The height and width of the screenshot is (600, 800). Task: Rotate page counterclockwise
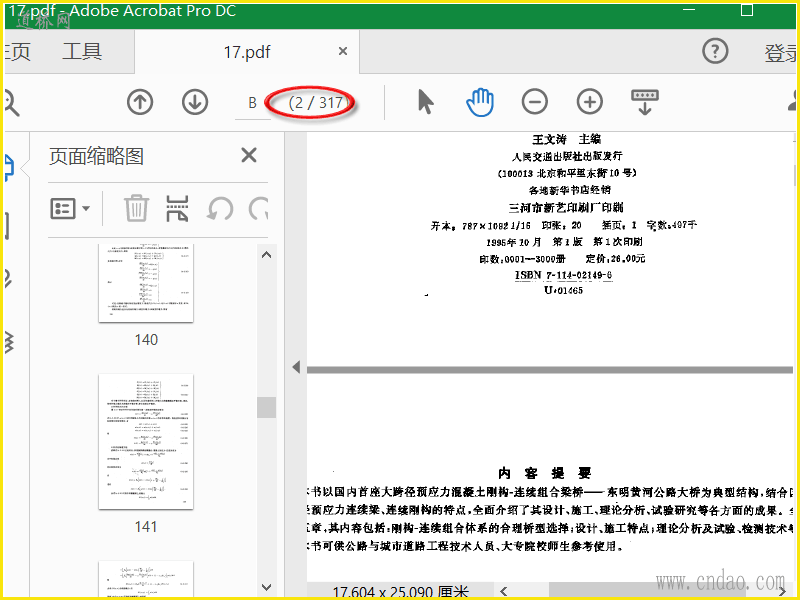[x=220, y=209]
